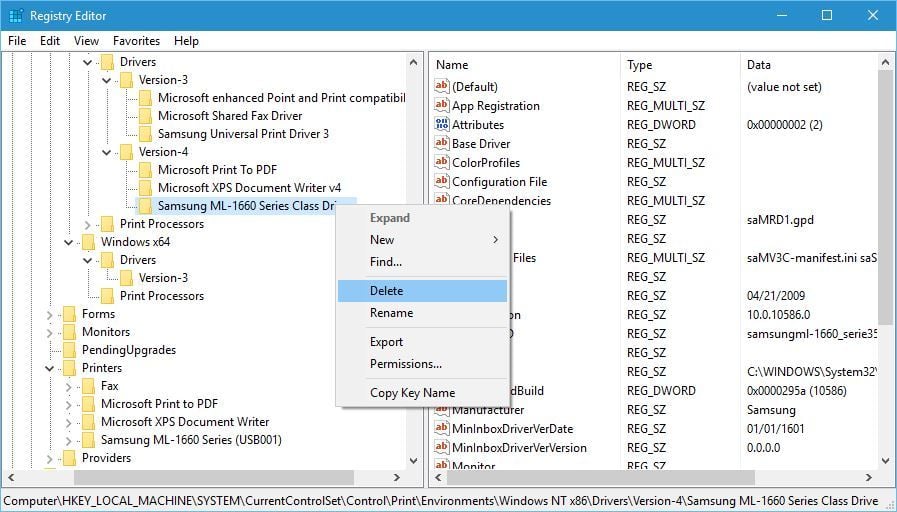
Task: Click folder icon of Samsung Universal Print Driver 3
Action: 145,133
